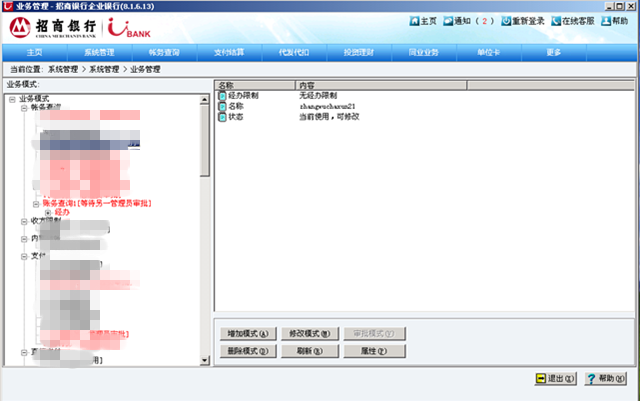Click the 主页 home icon in header

(x=415, y=21)
